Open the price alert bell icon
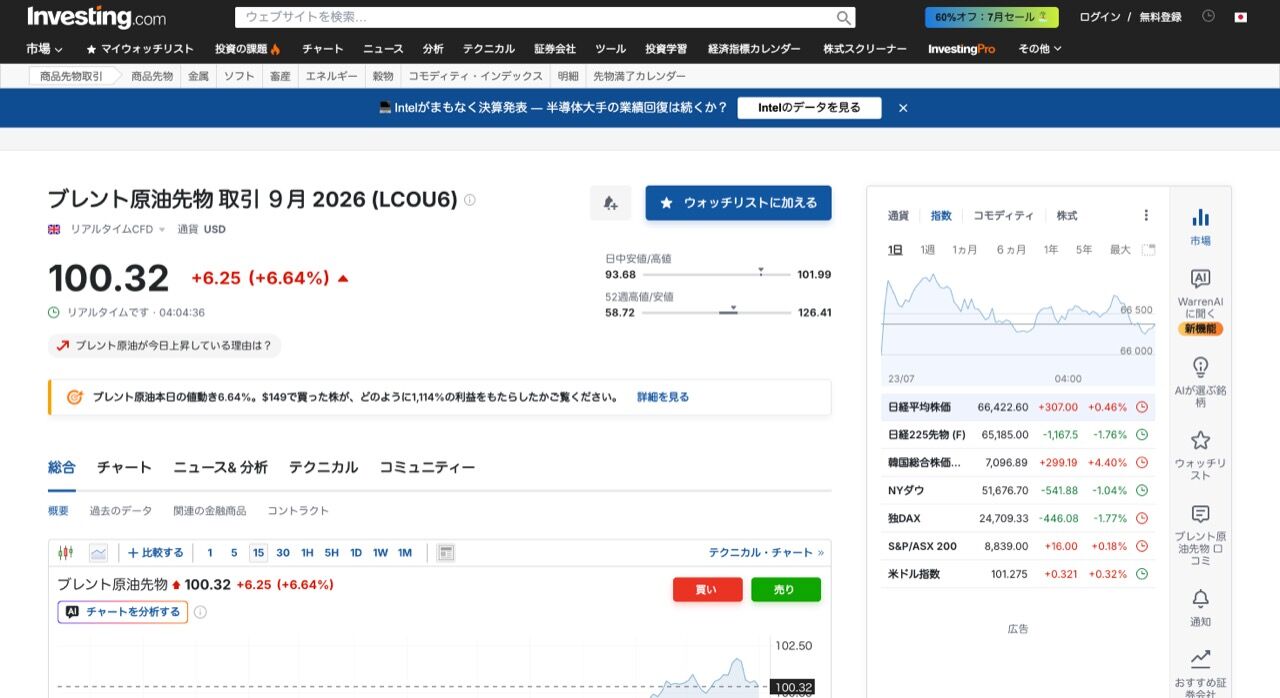The height and width of the screenshot is (698, 1280). (610, 203)
